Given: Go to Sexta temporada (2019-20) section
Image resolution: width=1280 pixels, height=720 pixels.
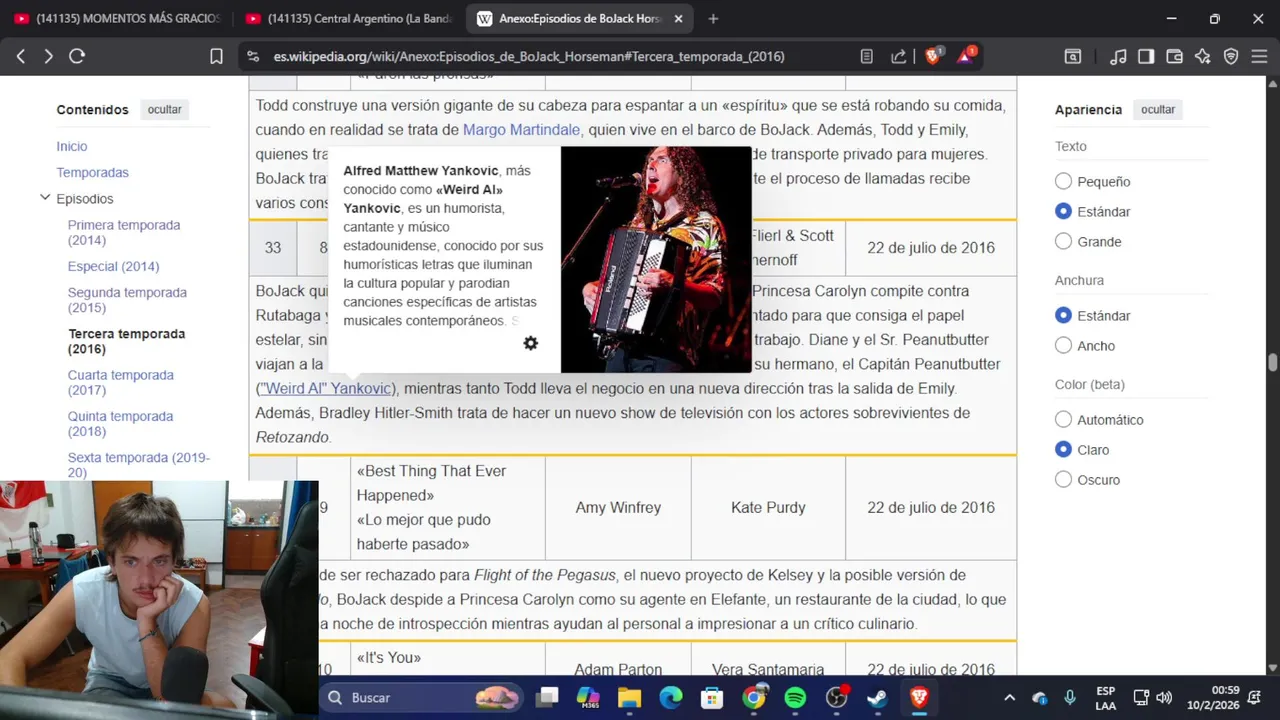Looking at the screenshot, I should pos(139,464).
